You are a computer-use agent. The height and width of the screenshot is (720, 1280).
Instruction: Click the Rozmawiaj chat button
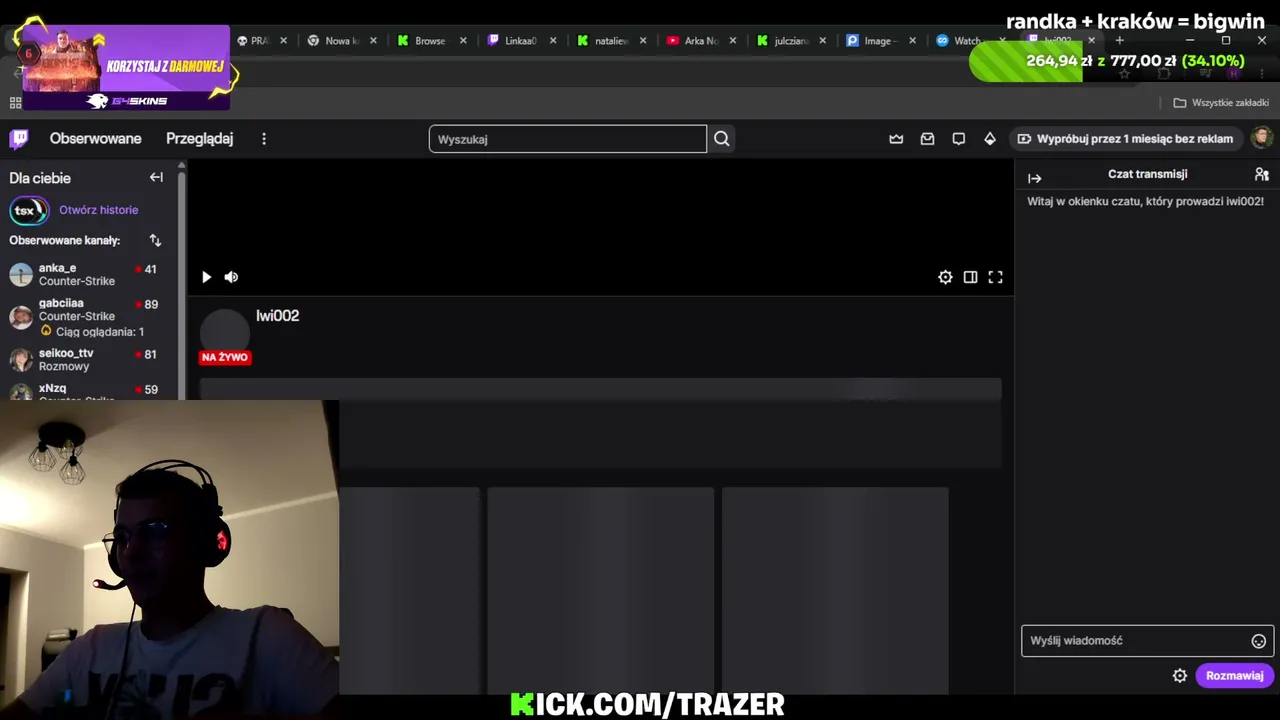point(1235,676)
